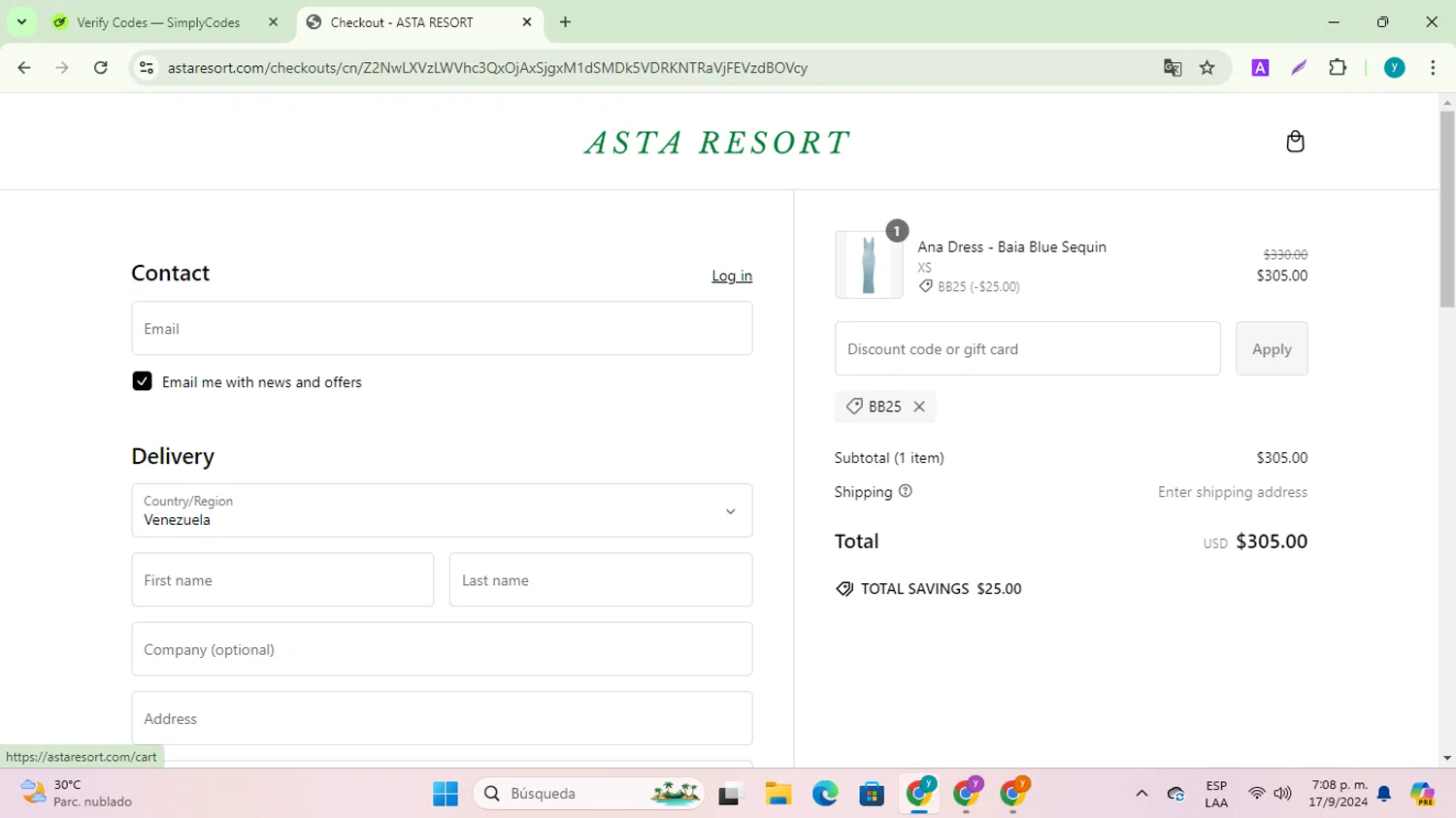
Task: Click the Enter shipping address text
Action: click(x=1233, y=492)
